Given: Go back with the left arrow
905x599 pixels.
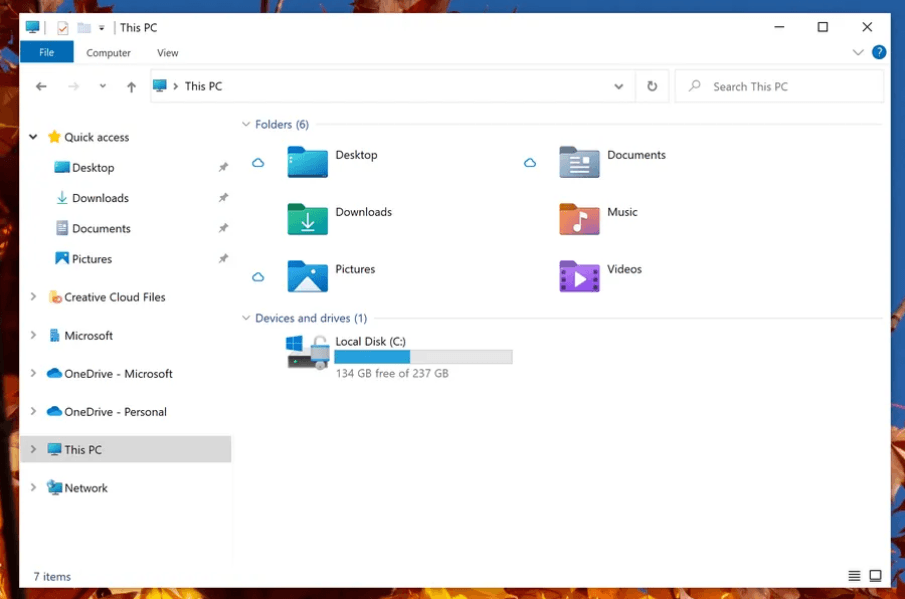Looking at the screenshot, I should (41, 87).
